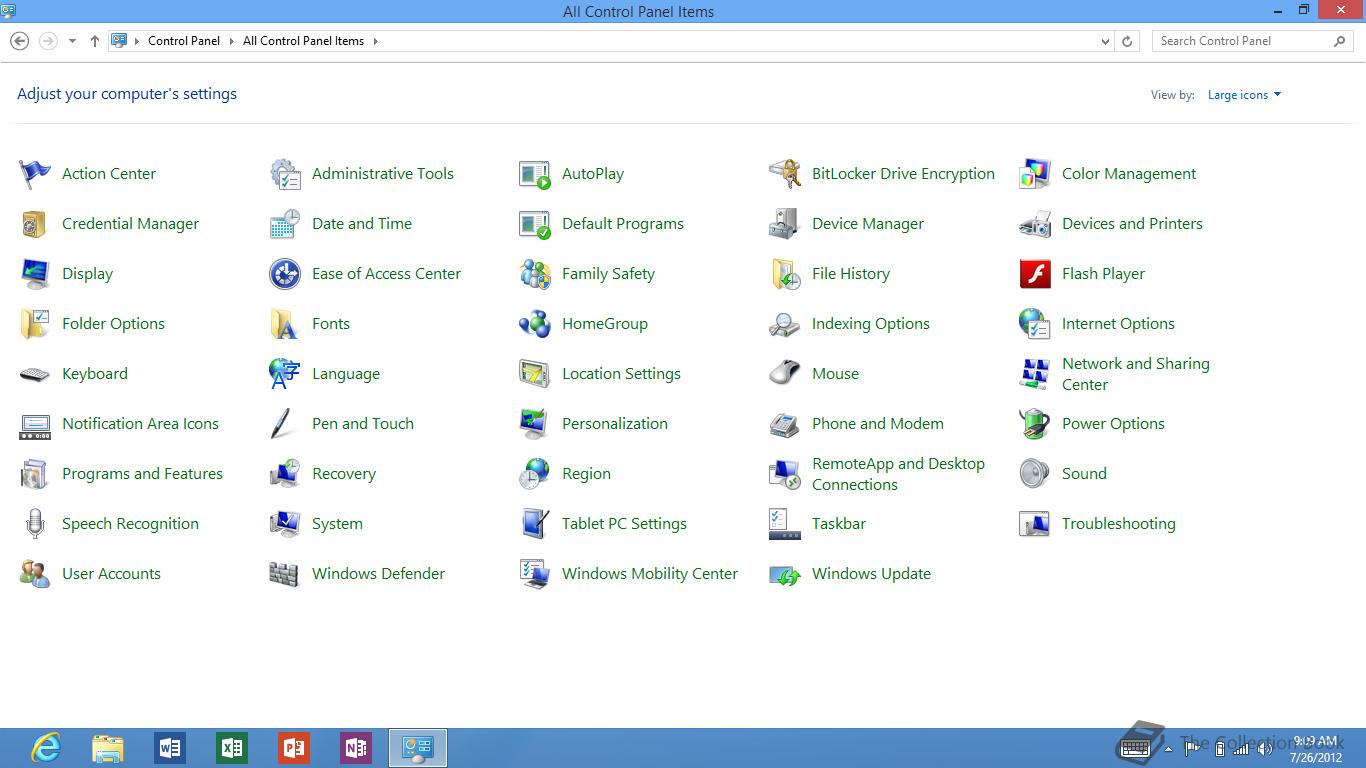Image resolution: width=1366 pixels, height=768 pixels.
Task: Open the Phone and Modem link
Action: click(x=878, y=424)
